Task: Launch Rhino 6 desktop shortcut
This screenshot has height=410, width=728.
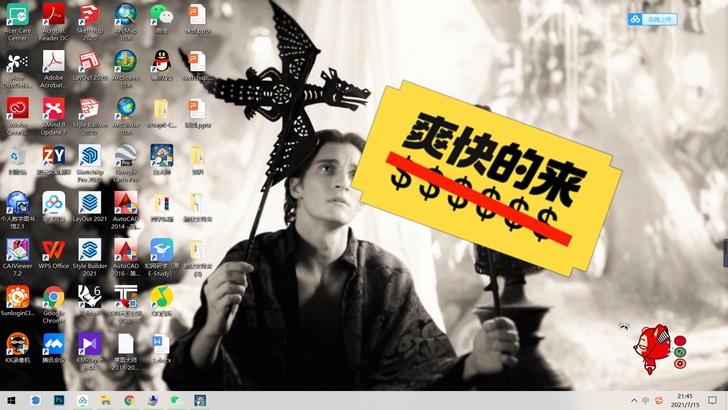Action: click(90, 297)
